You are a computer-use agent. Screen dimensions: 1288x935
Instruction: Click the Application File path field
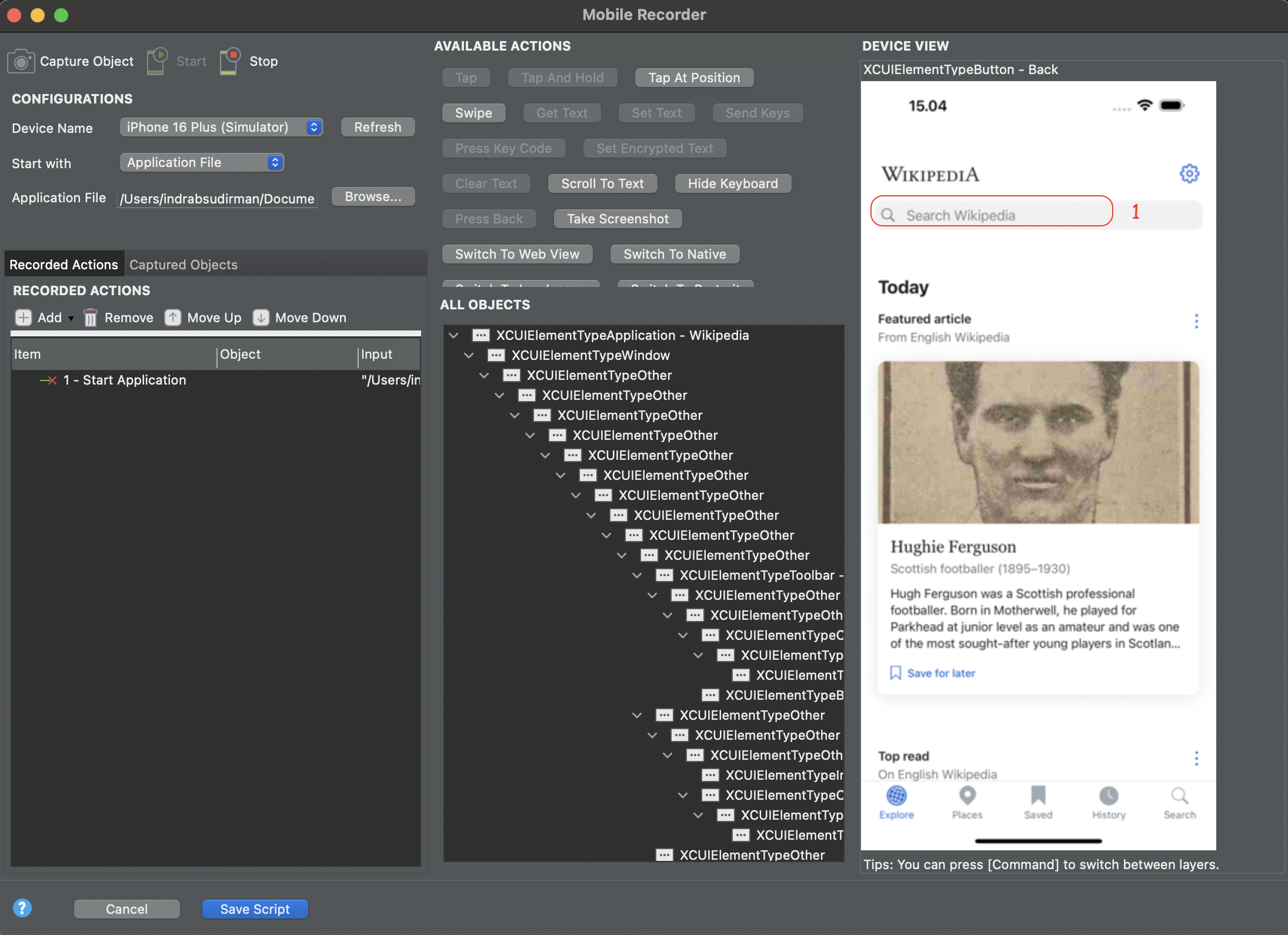217,199
